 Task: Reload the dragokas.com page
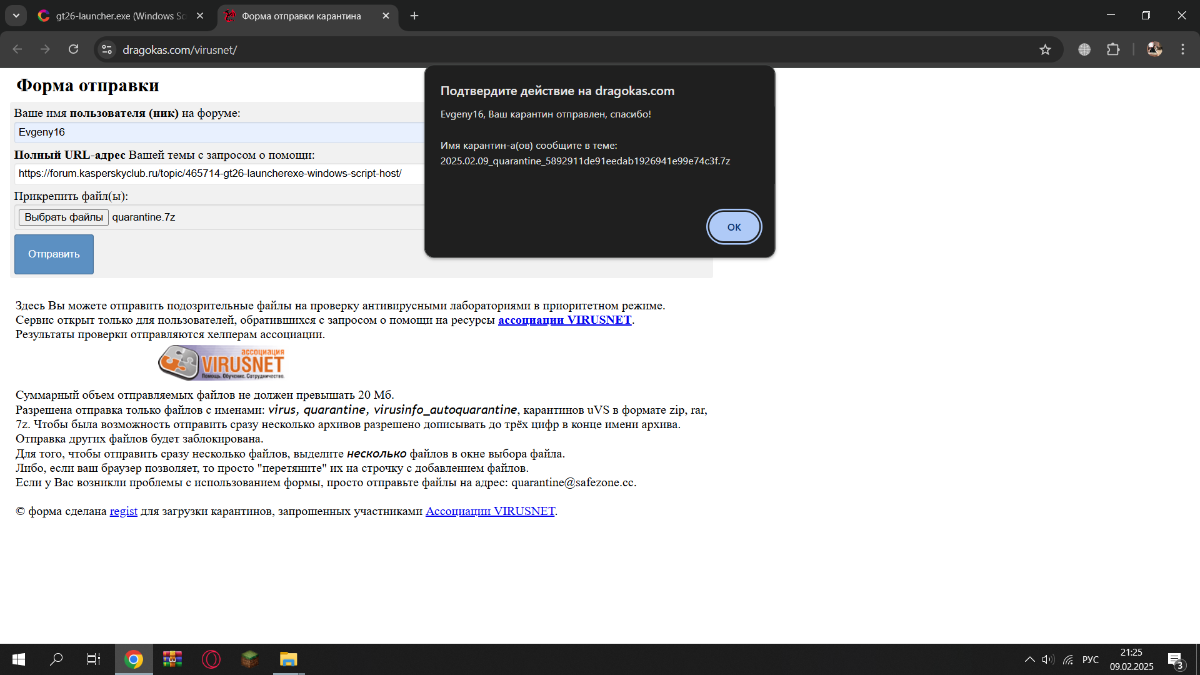click(x=73, y=49)
